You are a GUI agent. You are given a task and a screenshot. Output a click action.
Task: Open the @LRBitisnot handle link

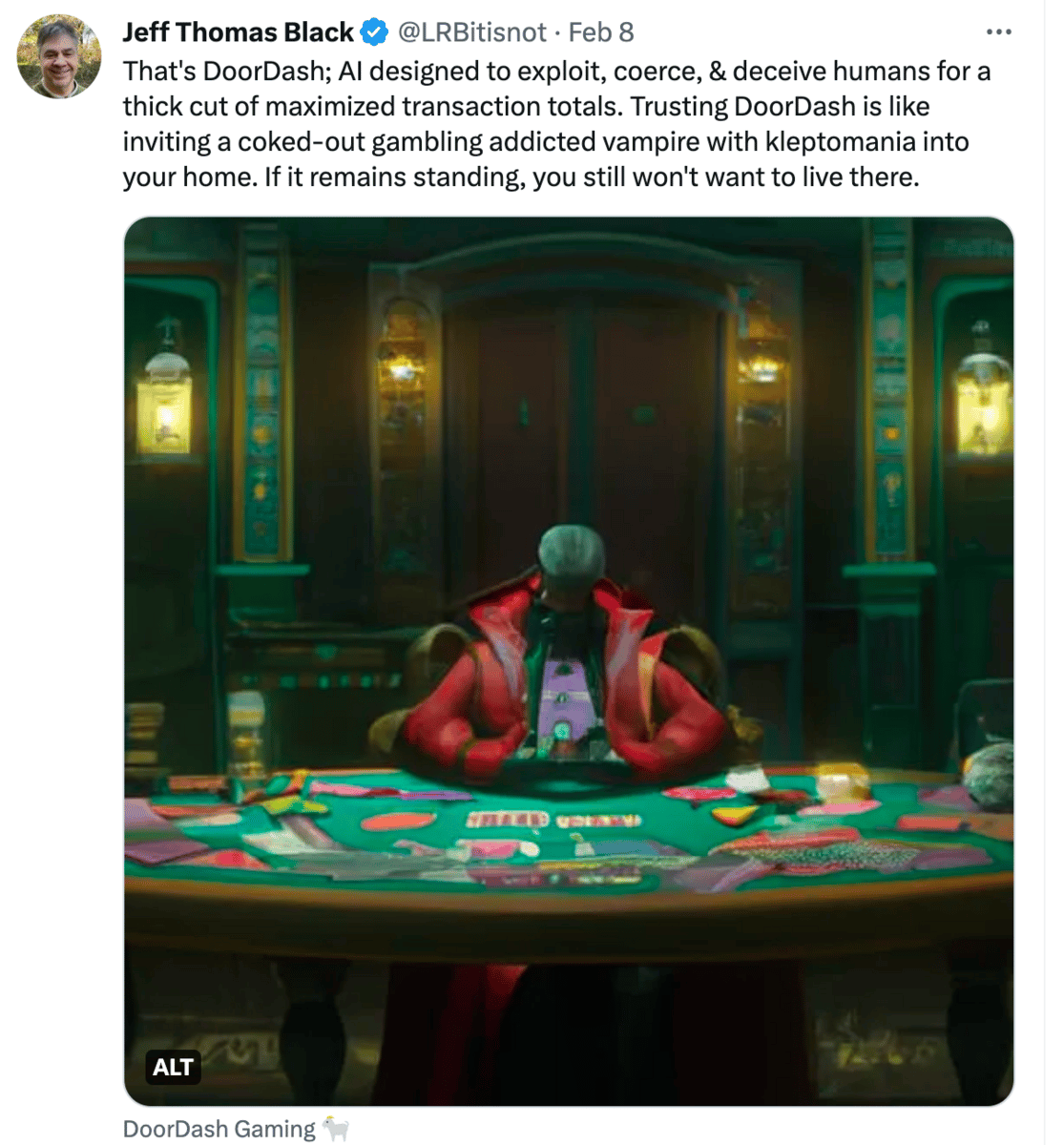coord(471,32)
